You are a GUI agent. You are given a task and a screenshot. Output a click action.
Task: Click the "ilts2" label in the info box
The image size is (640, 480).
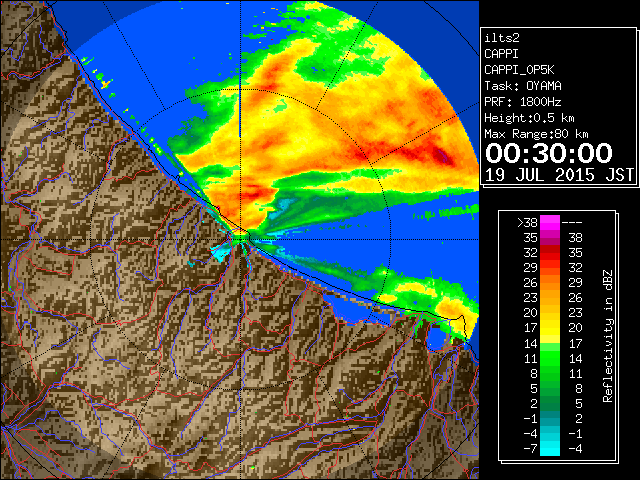[x=502, y=38]
